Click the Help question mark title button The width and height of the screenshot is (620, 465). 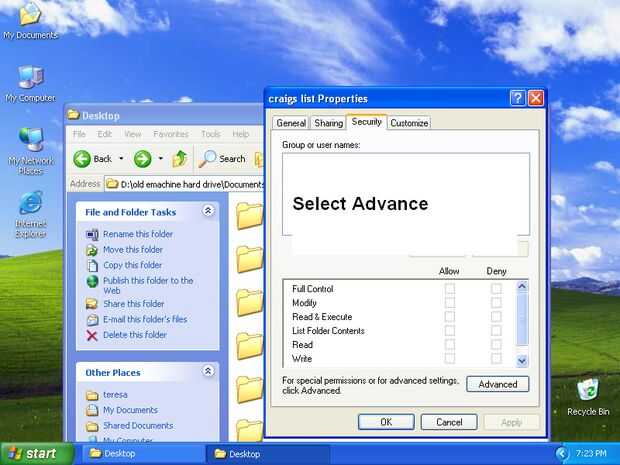coord(517,98)
